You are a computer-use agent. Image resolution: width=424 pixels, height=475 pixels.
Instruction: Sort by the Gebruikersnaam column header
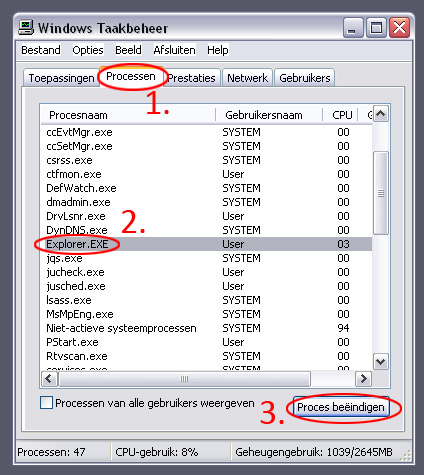click(269, 115)
